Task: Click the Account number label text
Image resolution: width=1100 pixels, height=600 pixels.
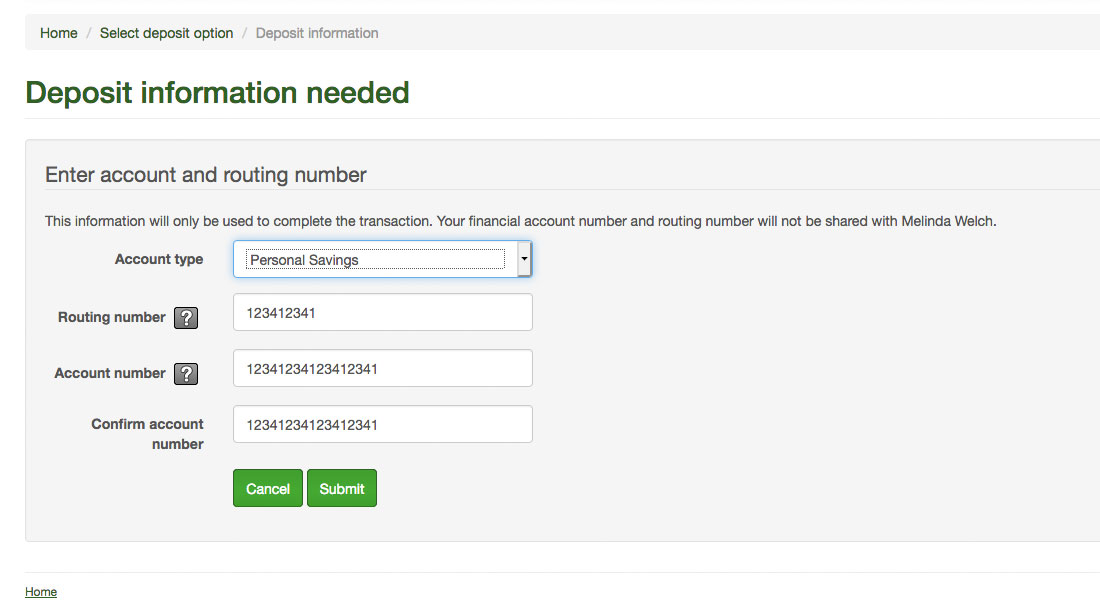Action: [x=110, y=373]
